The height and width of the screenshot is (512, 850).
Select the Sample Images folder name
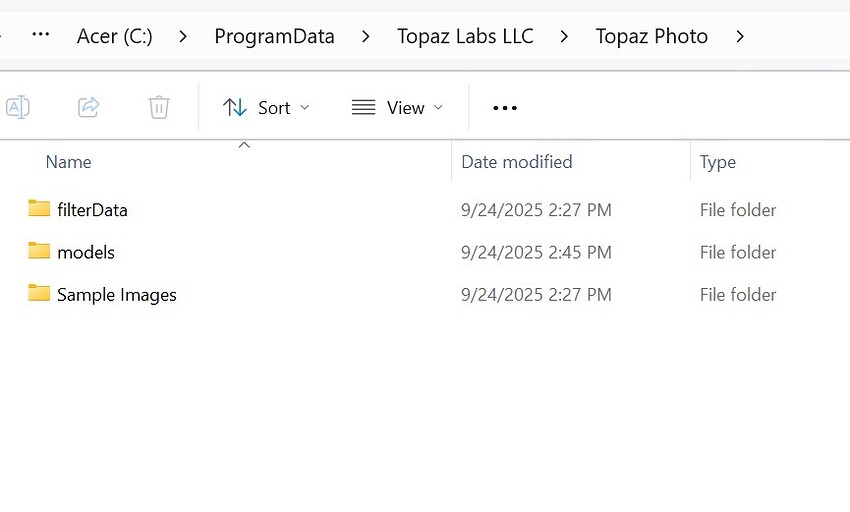pos(117,295)
